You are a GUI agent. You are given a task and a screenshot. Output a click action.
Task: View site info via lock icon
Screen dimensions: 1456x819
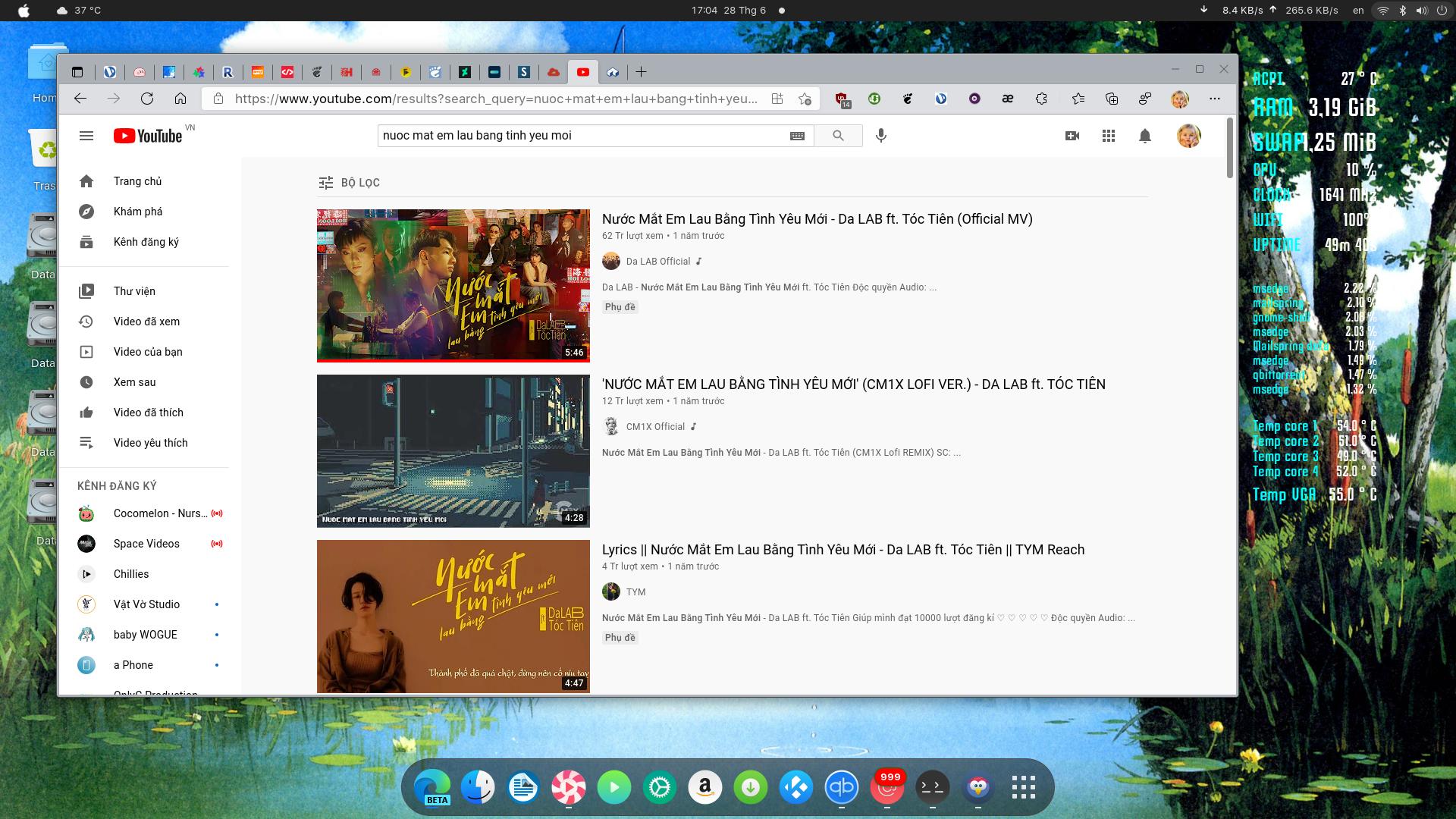(x=218, y=99)
